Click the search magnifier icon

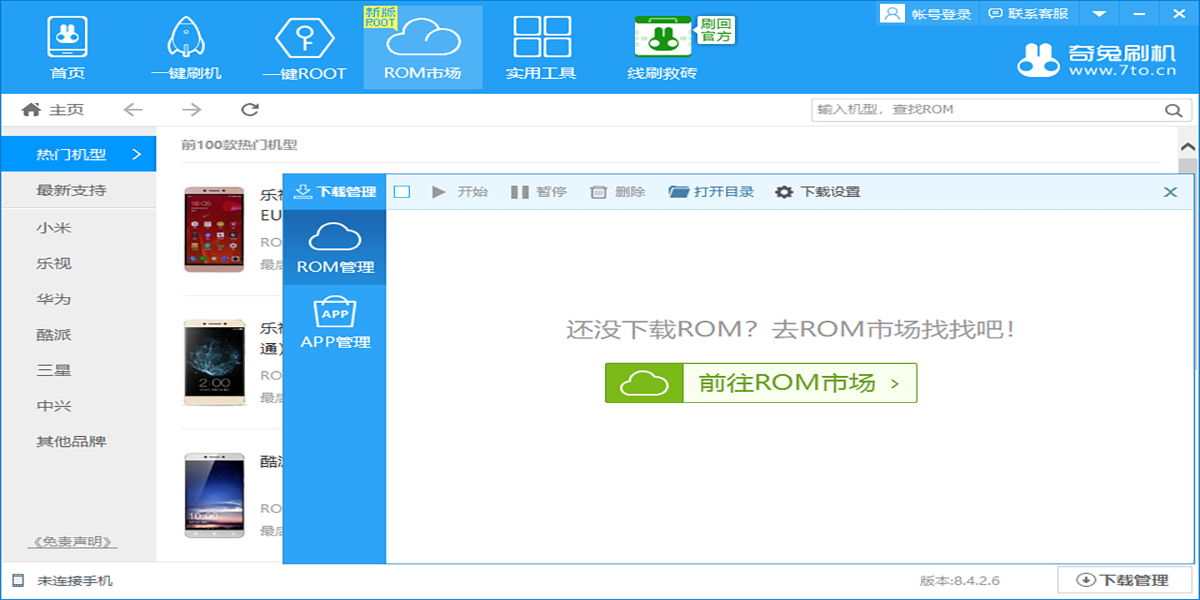click(x=1172, y=110)
